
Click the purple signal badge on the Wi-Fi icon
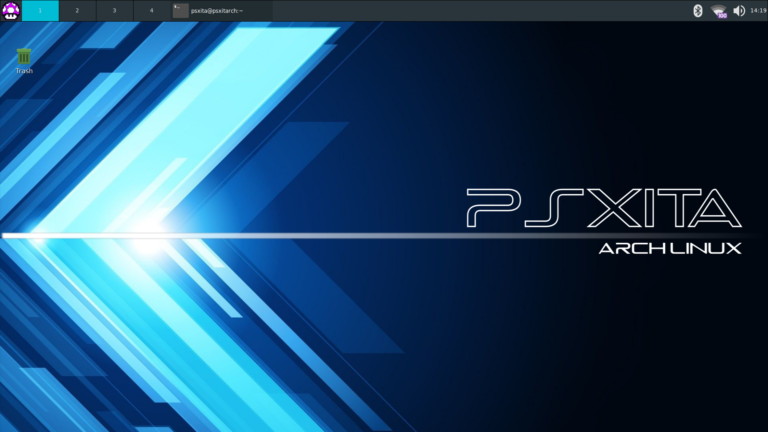click(x=721, y=14)
